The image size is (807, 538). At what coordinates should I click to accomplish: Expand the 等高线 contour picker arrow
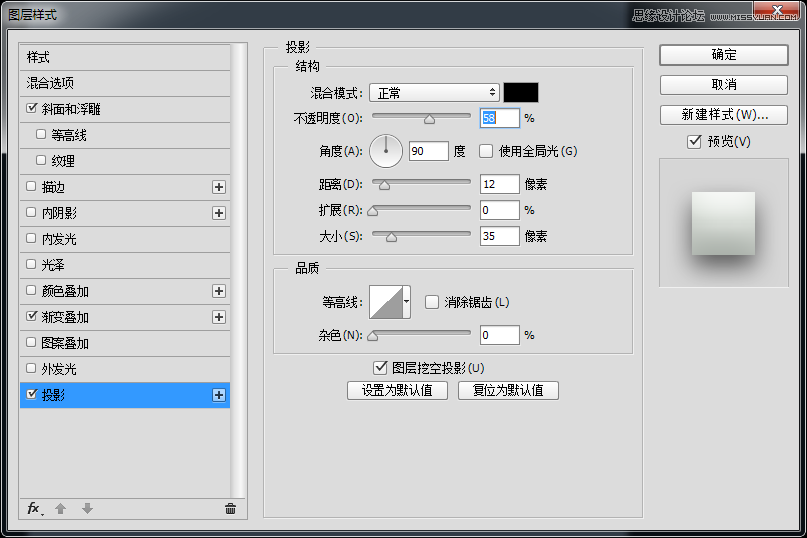pos(407,302)
